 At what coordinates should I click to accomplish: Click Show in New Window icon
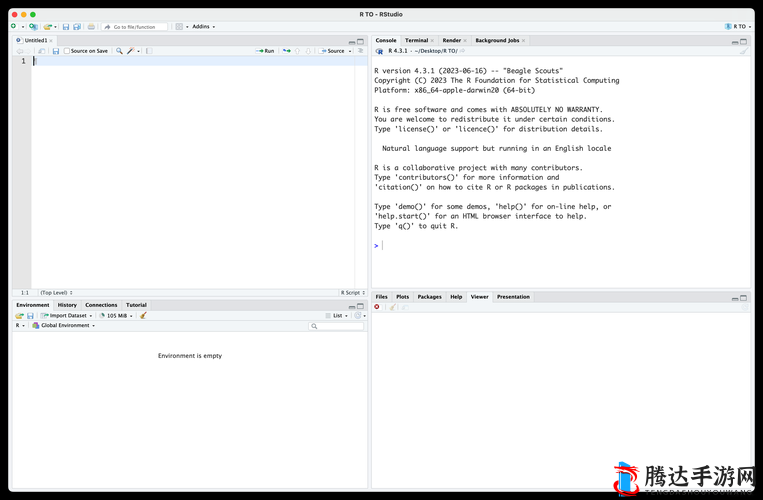[x=42, y=51]
